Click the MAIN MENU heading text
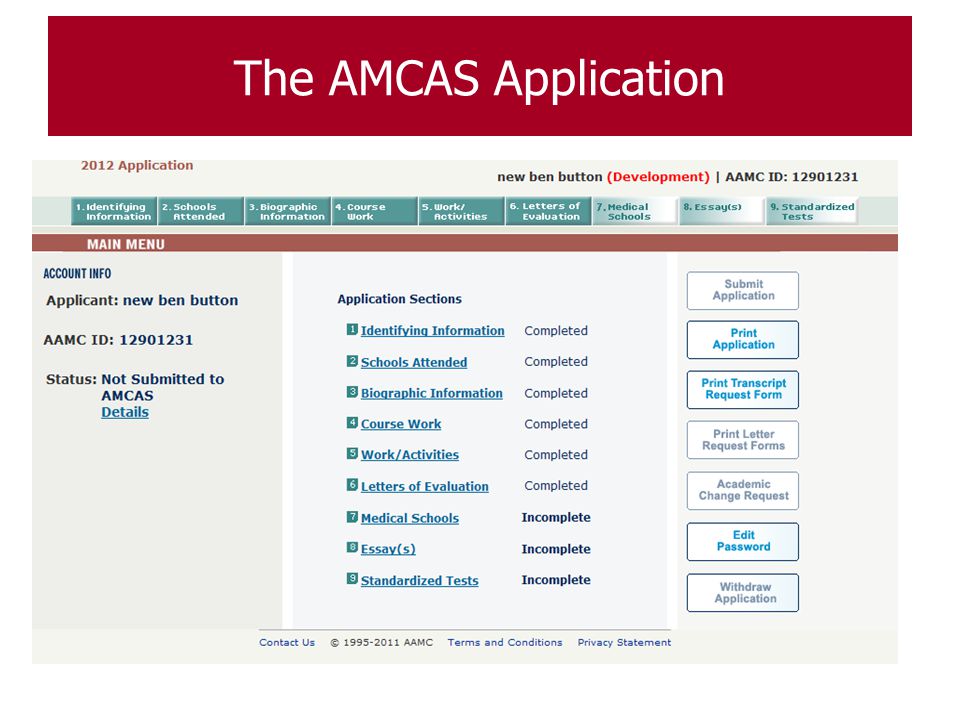The height and width of the screenshot is (720, 960). 126,244
